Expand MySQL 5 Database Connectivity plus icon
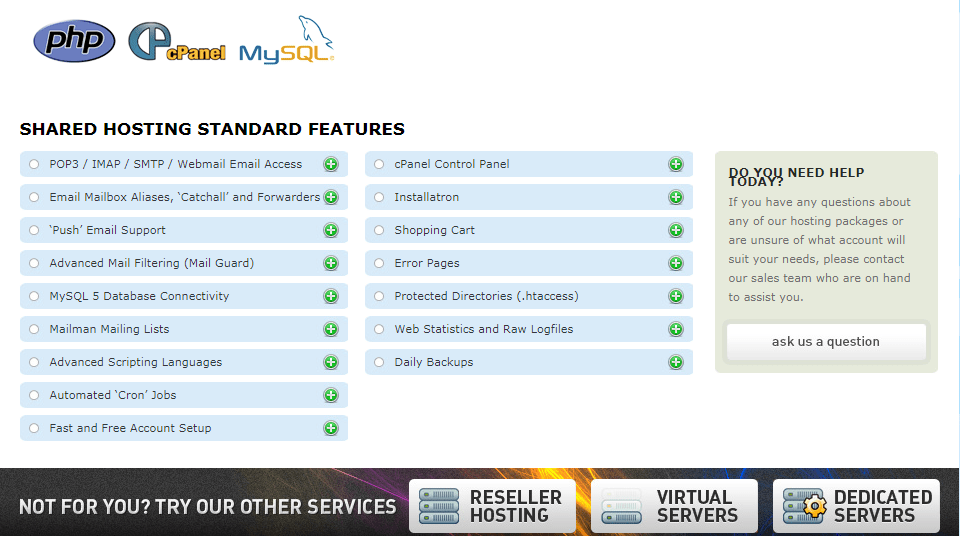Image resolution: width=960 pixels, height=536 pixels. [331, 296]
